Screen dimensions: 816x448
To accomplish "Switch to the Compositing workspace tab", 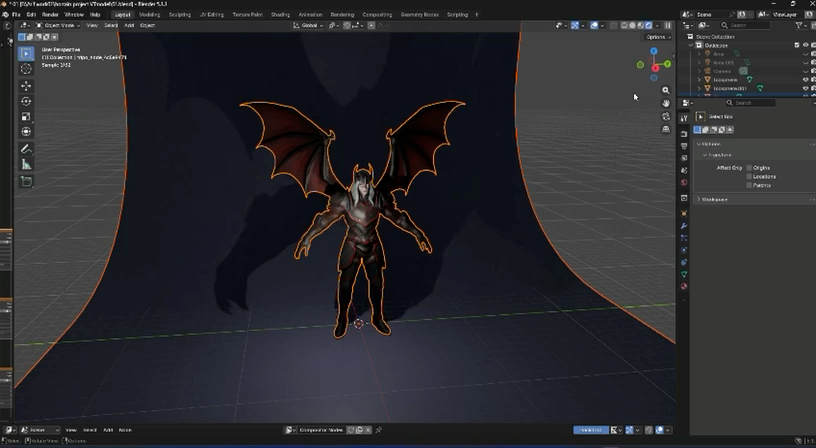I will click(377, 15).
